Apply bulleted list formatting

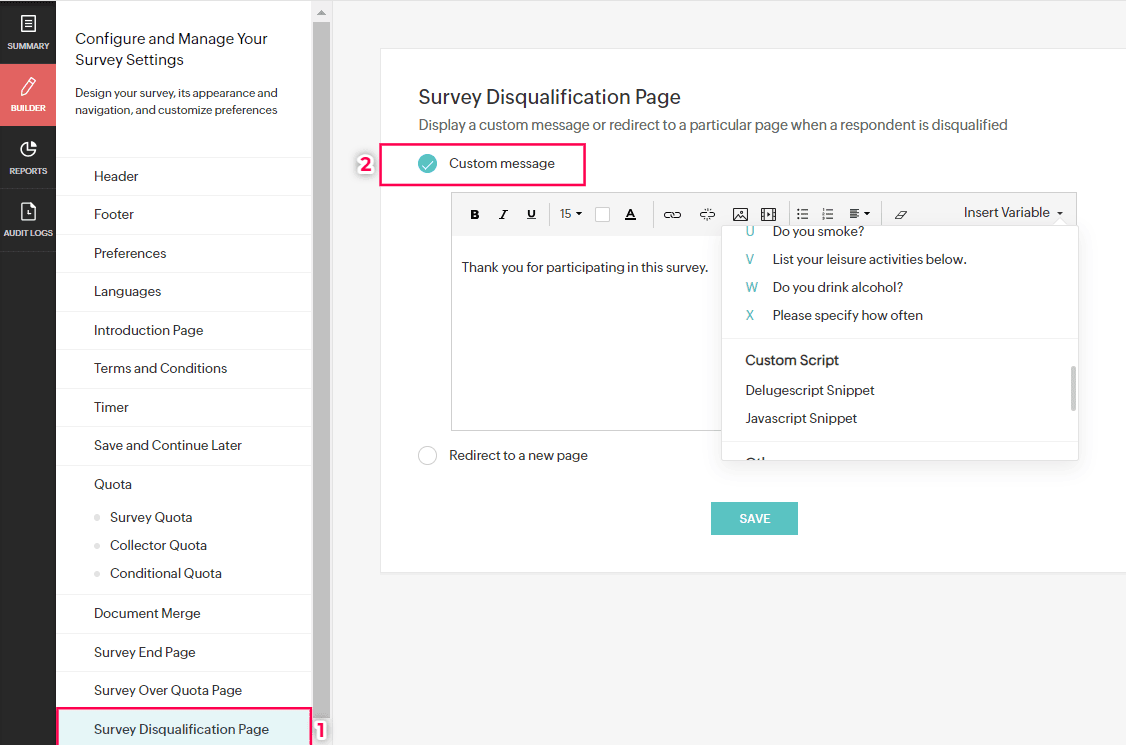click(x=803, y=214)
